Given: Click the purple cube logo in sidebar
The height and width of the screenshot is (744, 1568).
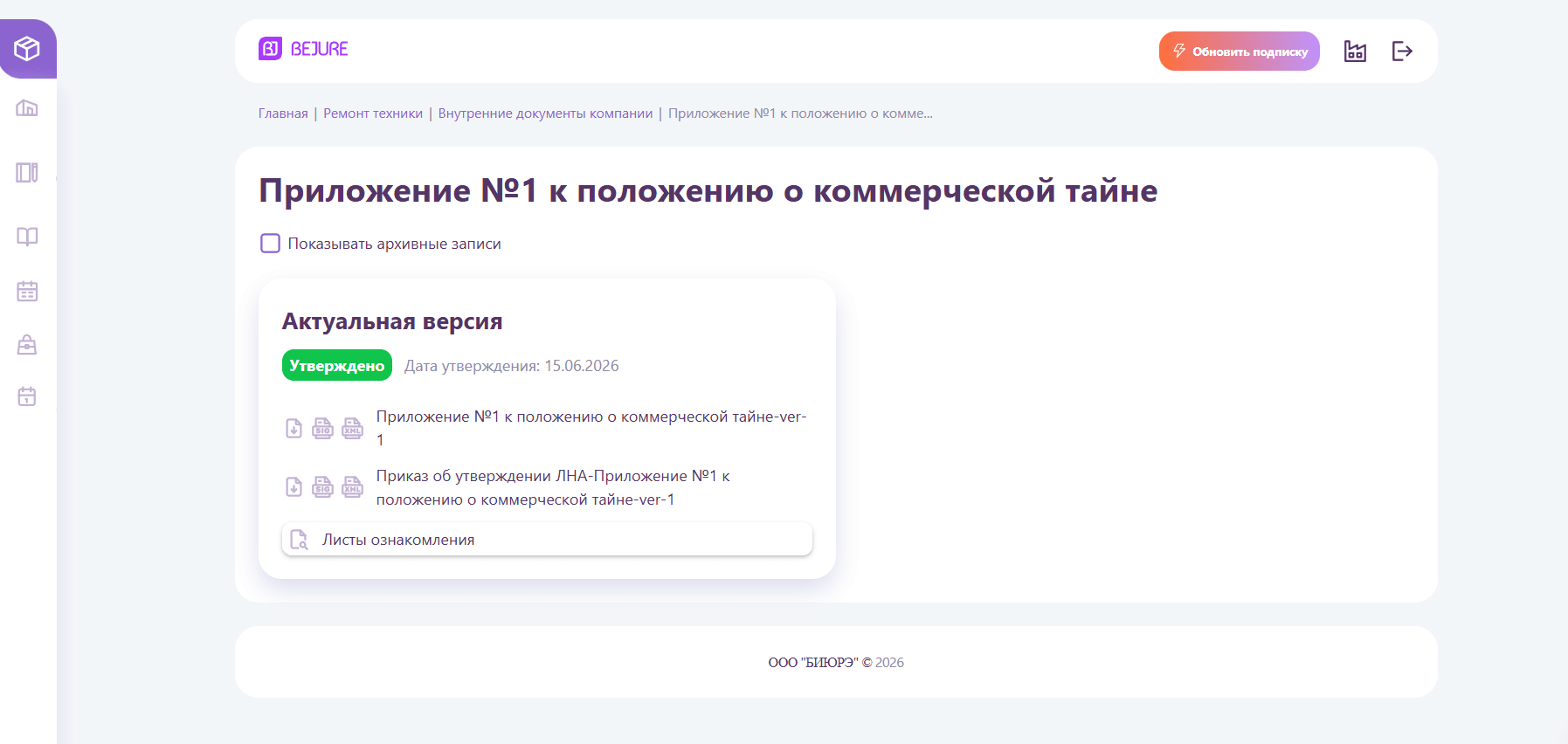Looking at the screenshot, I should point(27,49).
